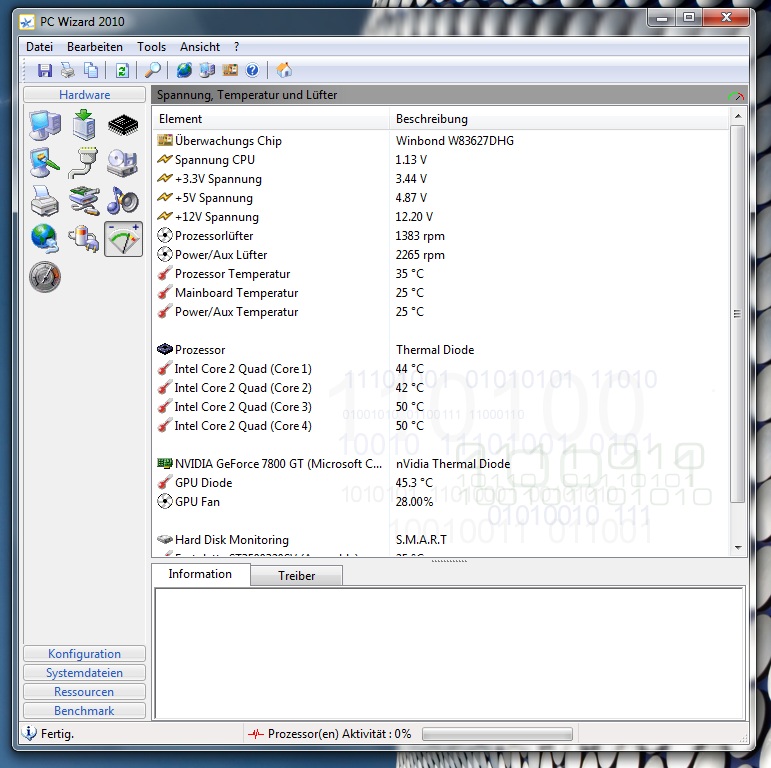The width and height of the screenshot is (771, 768).
Task: Select the +5V Spannung row
Action: coord(441,198)
